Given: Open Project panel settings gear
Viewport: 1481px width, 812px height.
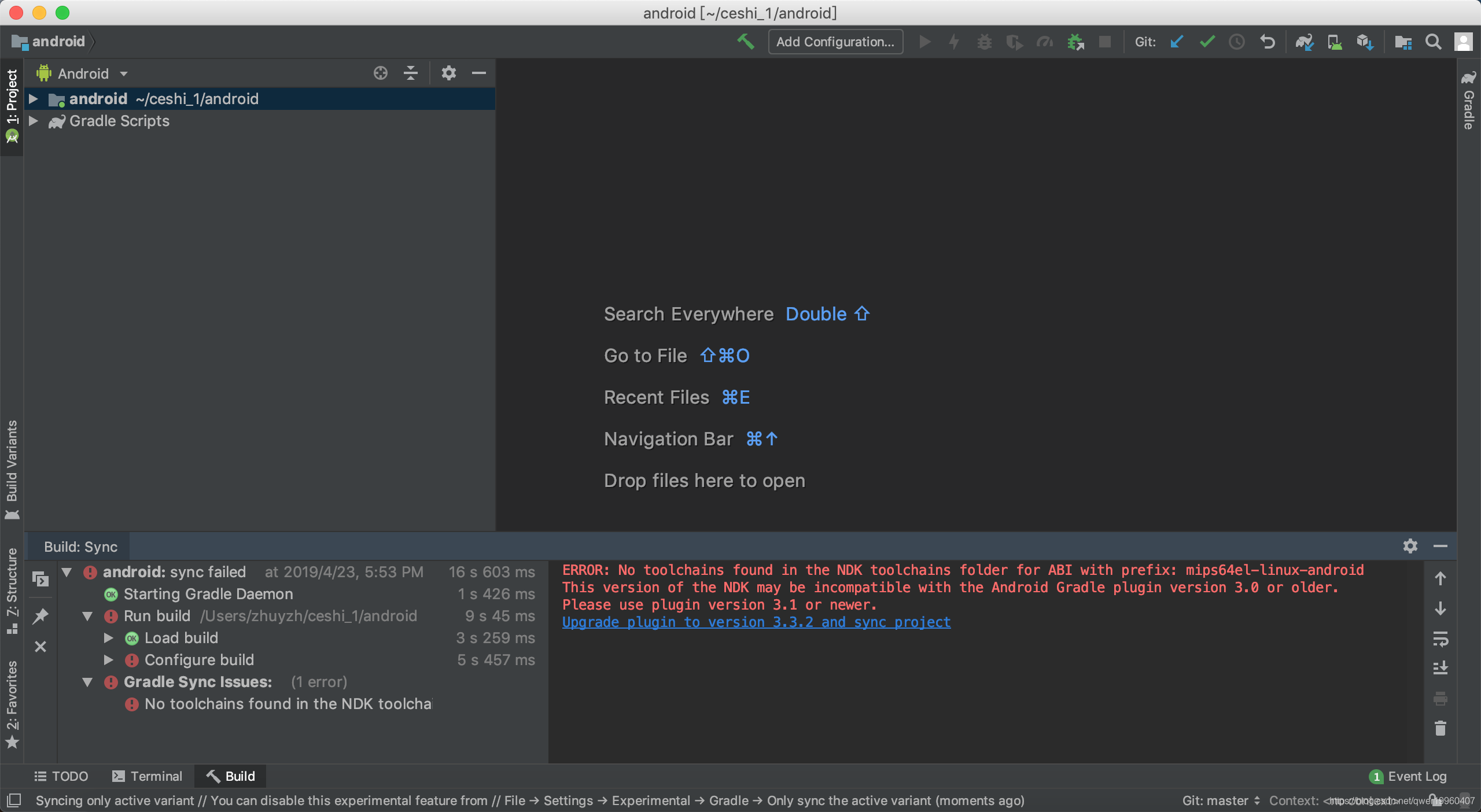Looking at the screenshot, I should pos(448,73).
